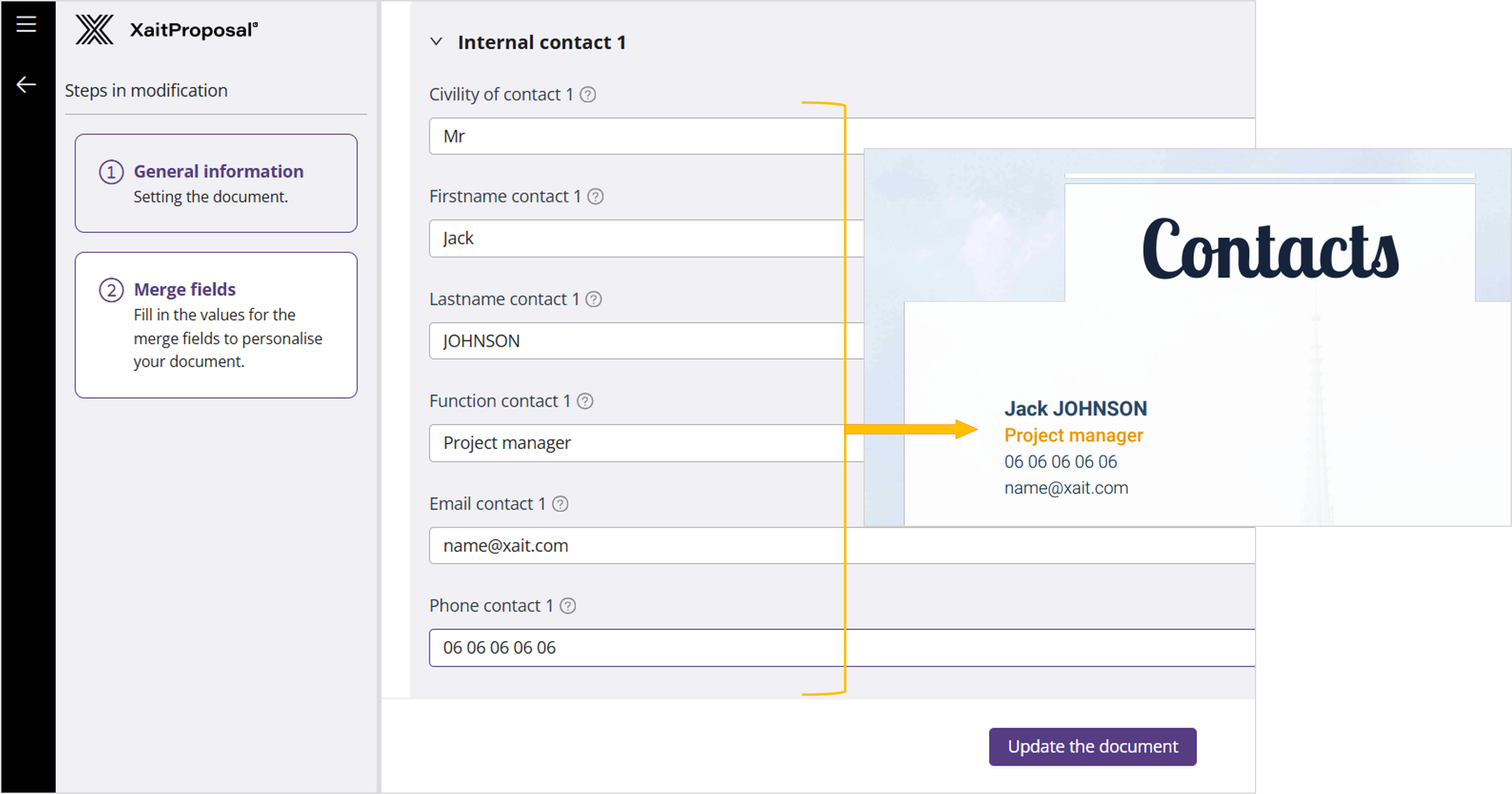The image size is (1512, 794).
Task: Click the Lastname field containing JOHNSON
Action: (x=634, y=341)
